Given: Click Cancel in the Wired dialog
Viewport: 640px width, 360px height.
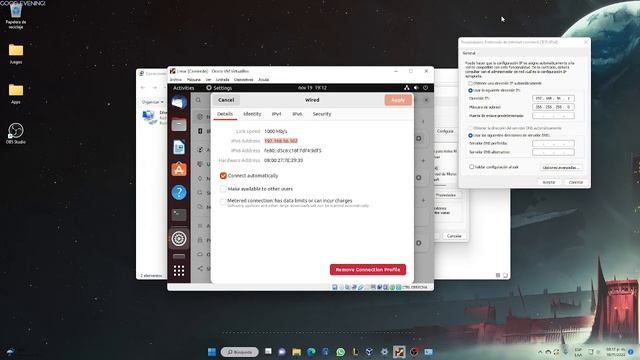Looking at the screenshot, I should click(x=226, y=100).
